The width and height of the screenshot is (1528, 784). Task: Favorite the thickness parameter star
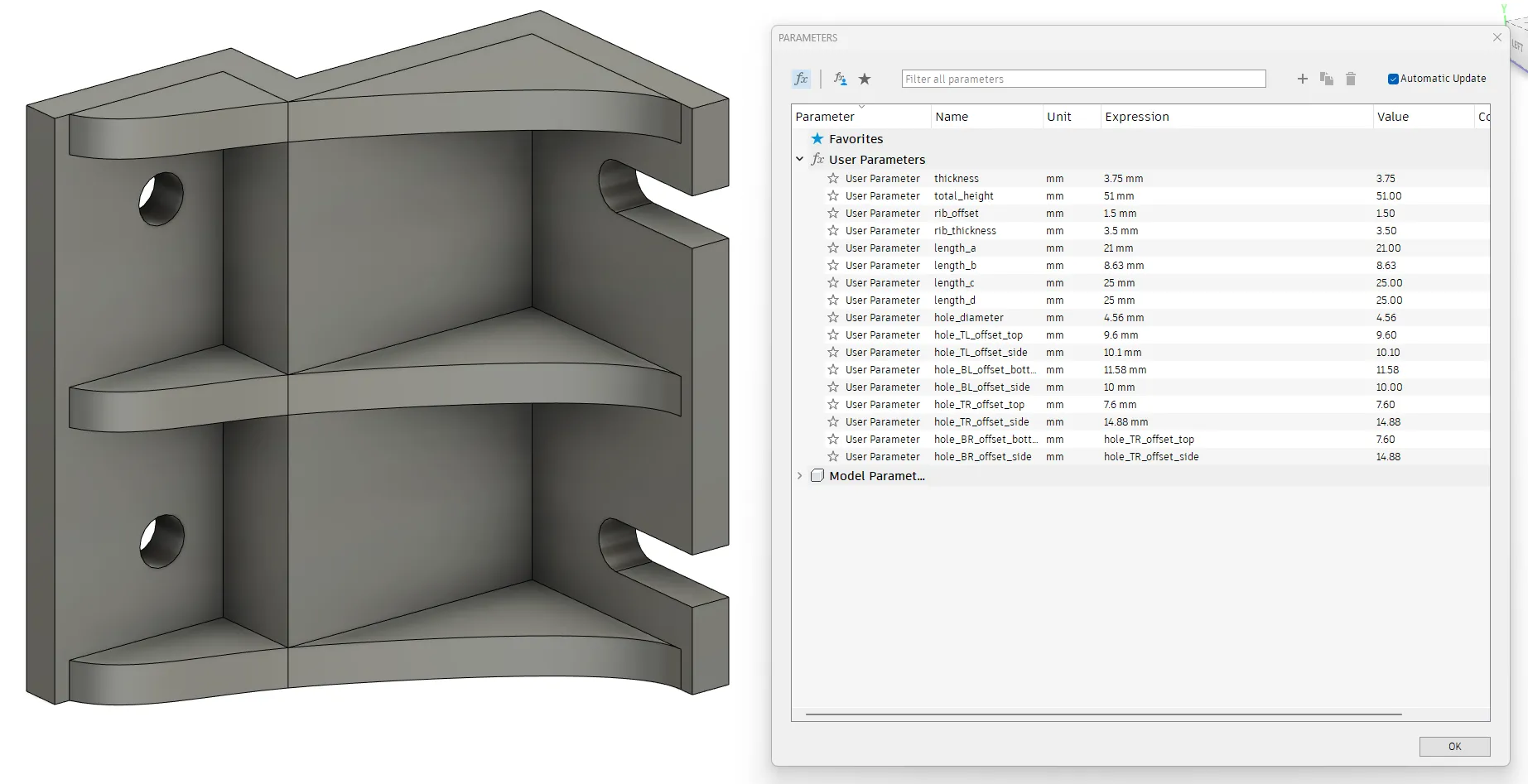click(x=833, y=178)
